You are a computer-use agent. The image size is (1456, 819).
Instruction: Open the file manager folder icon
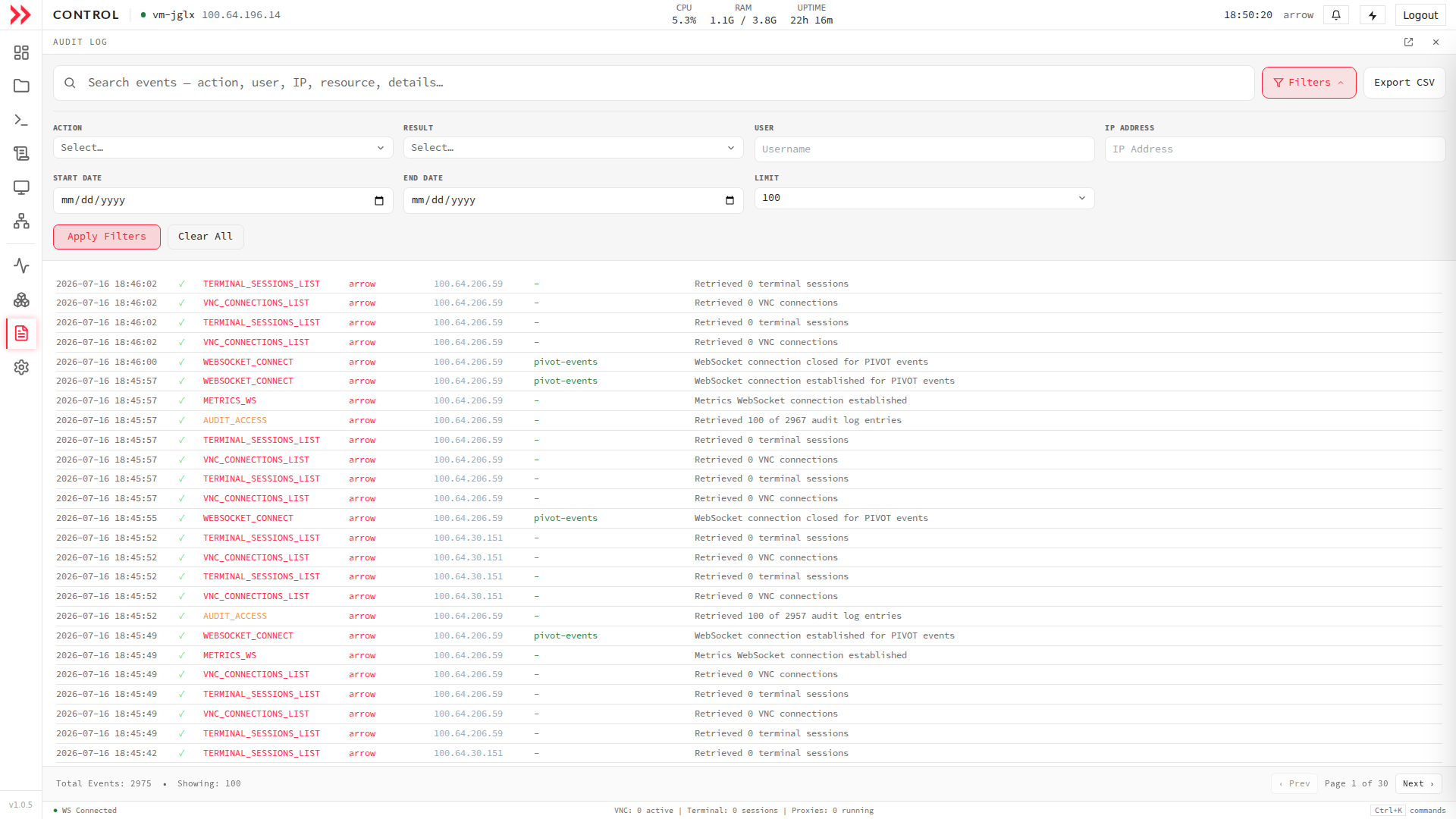pos(21,86)
